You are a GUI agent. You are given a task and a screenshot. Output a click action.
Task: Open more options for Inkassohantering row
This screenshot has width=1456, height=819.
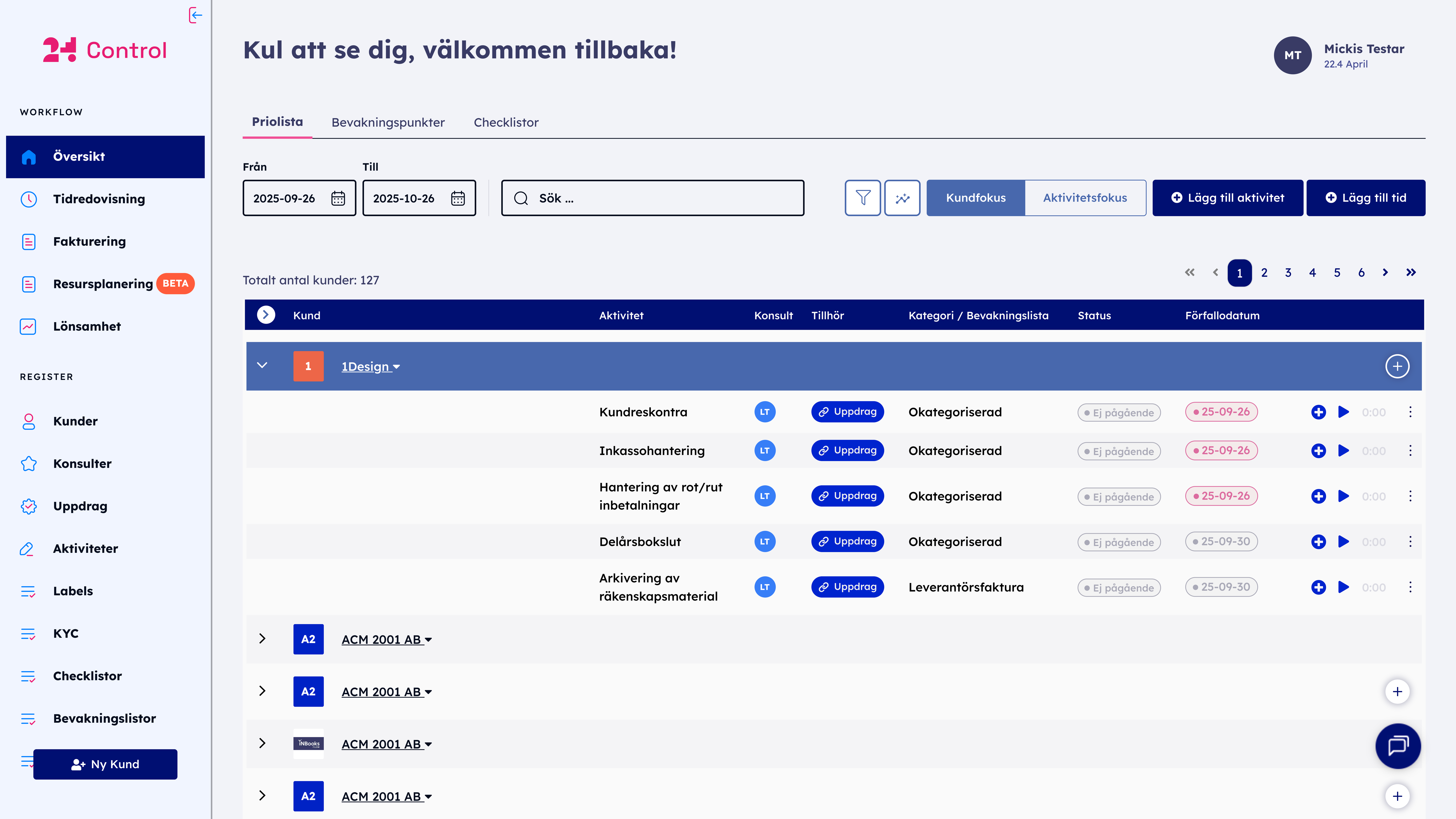[x=1410, y=450]
